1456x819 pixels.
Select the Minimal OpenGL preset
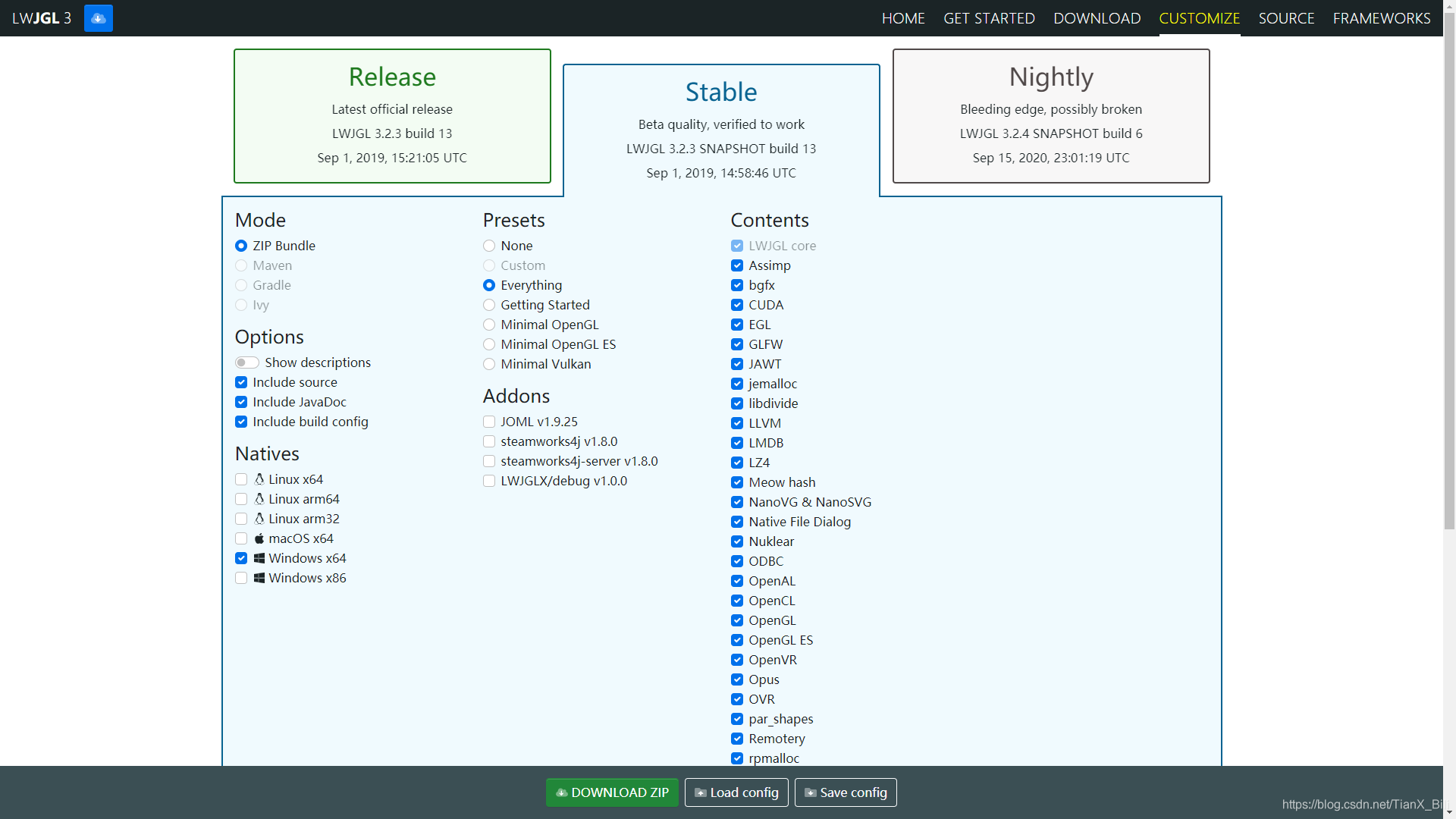point(489,325)
